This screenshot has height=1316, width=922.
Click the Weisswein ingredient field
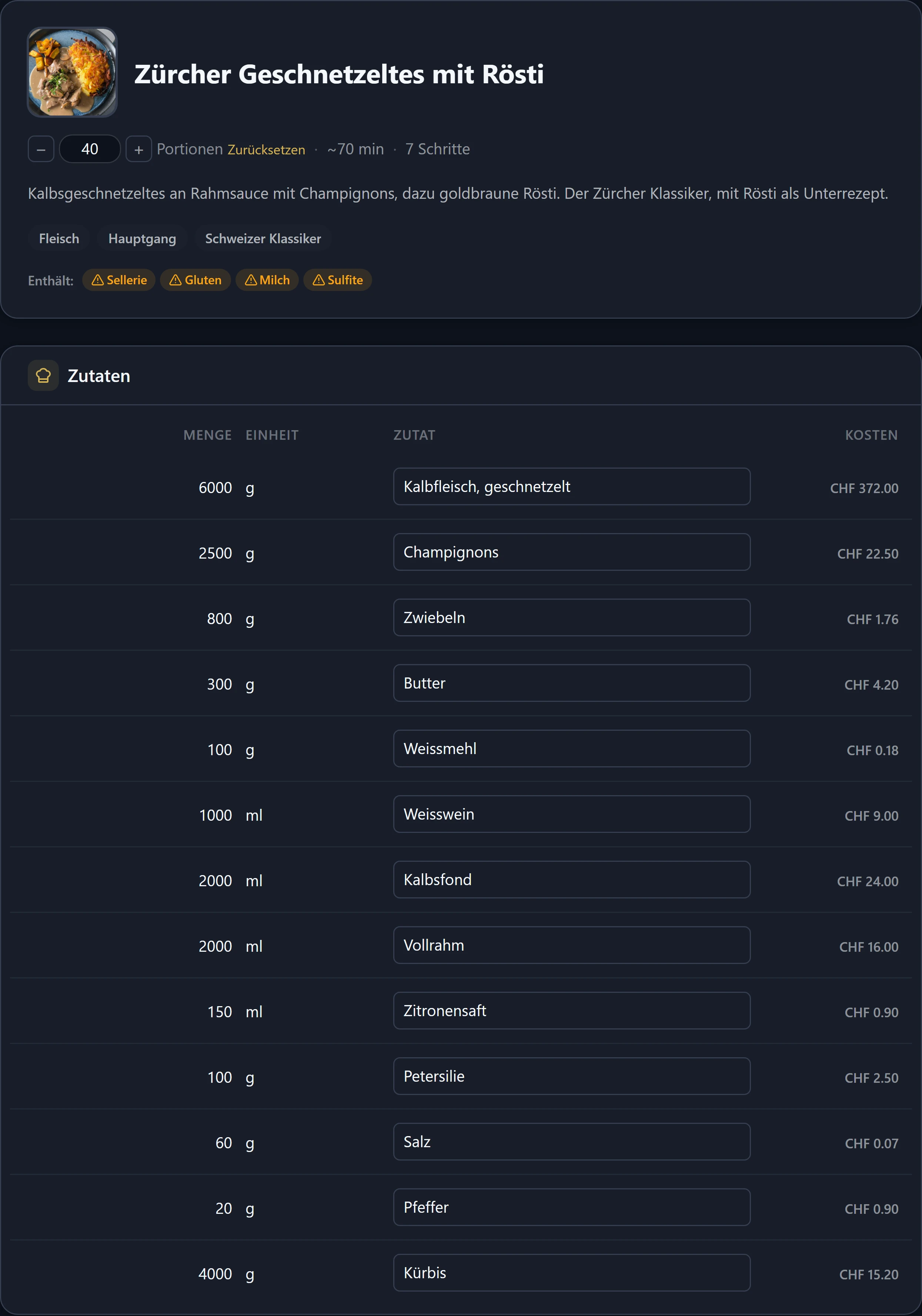[x=572, y=814]
